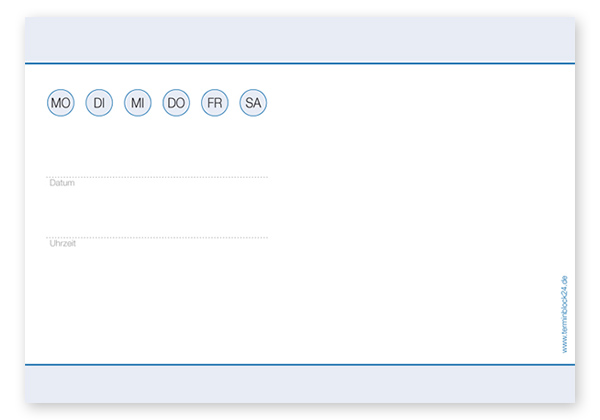Click the Uhrzeit label text
This screenshot has width=600, height=420.
(x=63, y=243)
